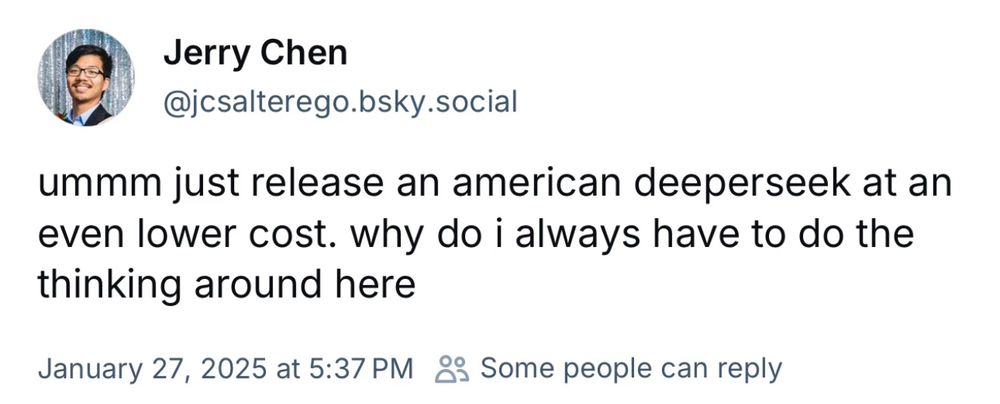Click the year "2025" in timestamp
1000x404 pixels.
coord(232,368)
